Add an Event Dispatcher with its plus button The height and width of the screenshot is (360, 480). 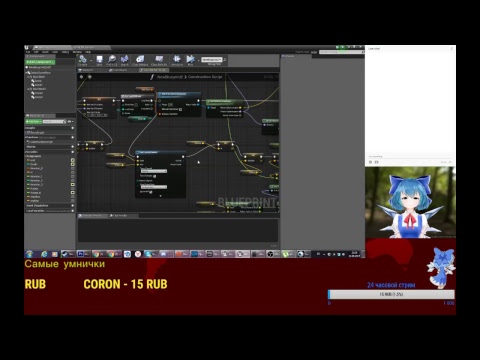[x=72, y=206]
